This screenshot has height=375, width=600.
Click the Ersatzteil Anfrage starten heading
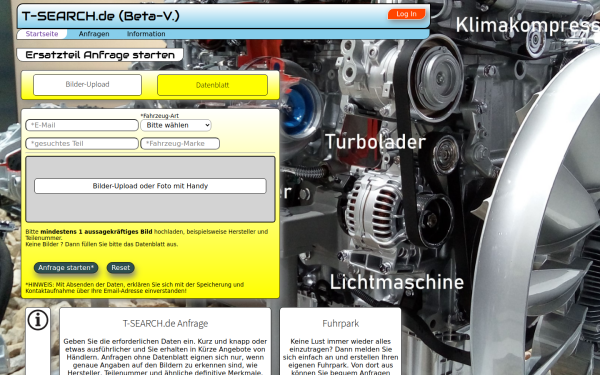pyautogui.click(x=100, y=55)
